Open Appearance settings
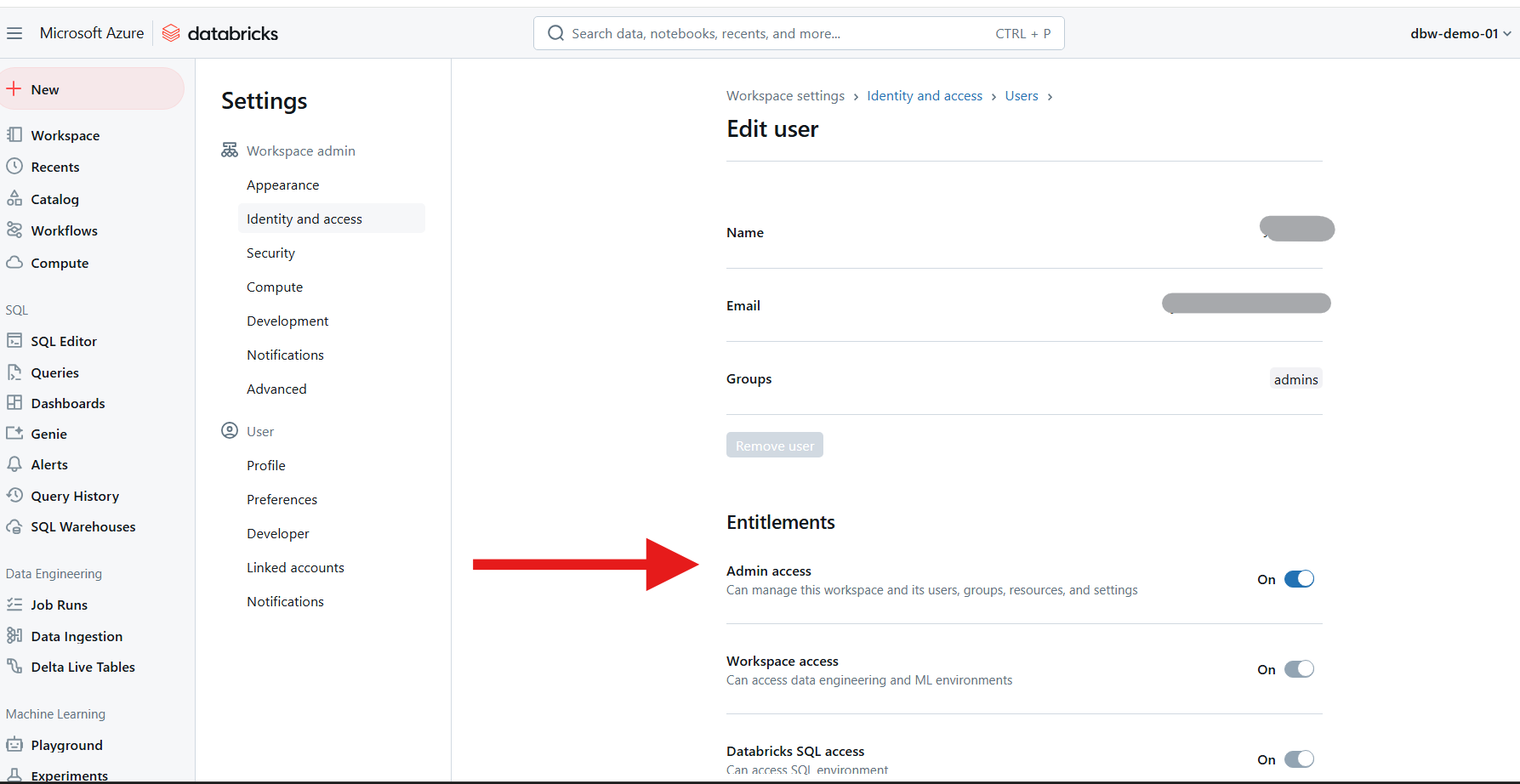The width and height of the screenshot is (1520, 784). click(283, 185)
